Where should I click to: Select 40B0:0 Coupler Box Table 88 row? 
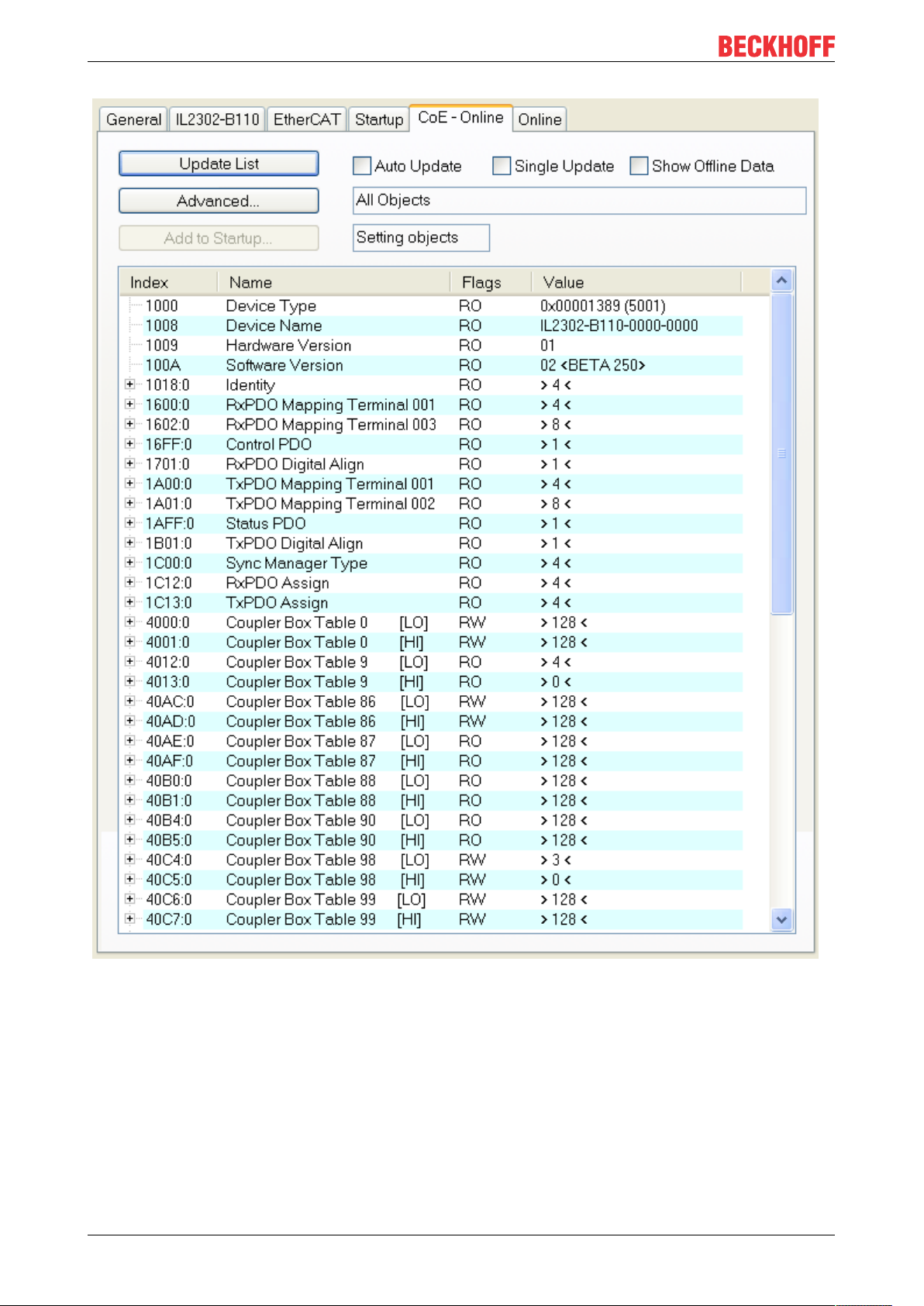(432, 780)
